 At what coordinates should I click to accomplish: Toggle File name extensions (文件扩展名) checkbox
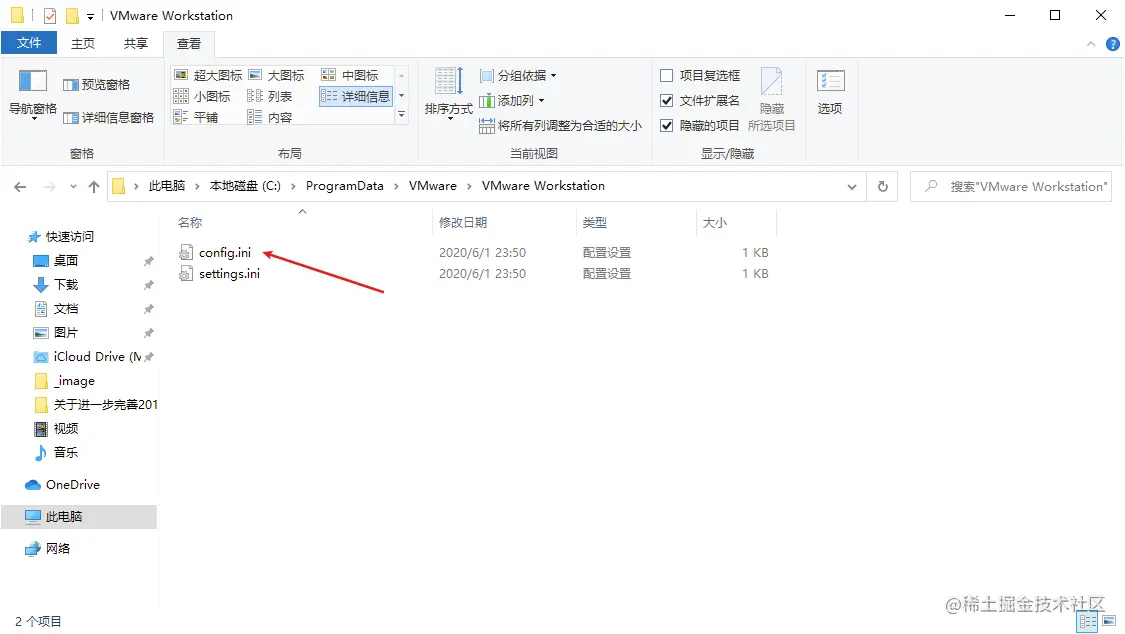(x=700, y=100)
